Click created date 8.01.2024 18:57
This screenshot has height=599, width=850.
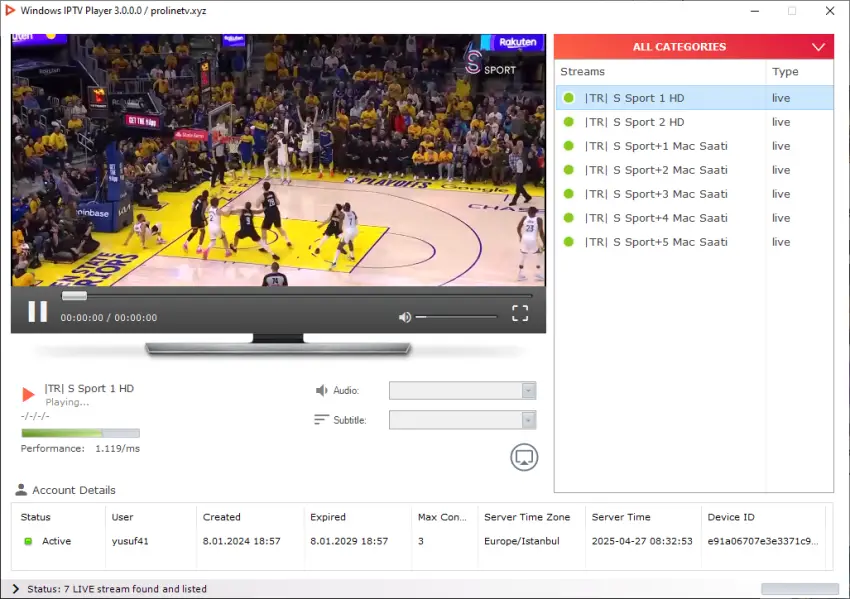[x=242, y=541]
